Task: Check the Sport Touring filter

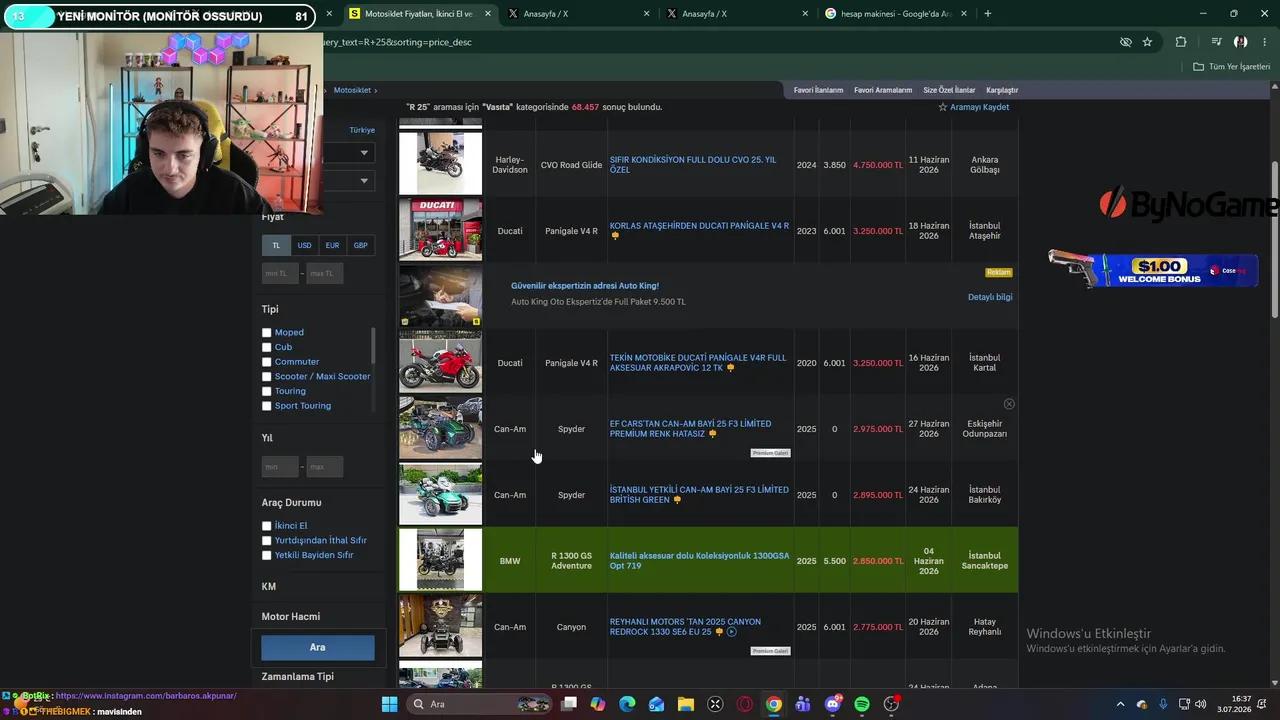Action: tap(267, 406)
